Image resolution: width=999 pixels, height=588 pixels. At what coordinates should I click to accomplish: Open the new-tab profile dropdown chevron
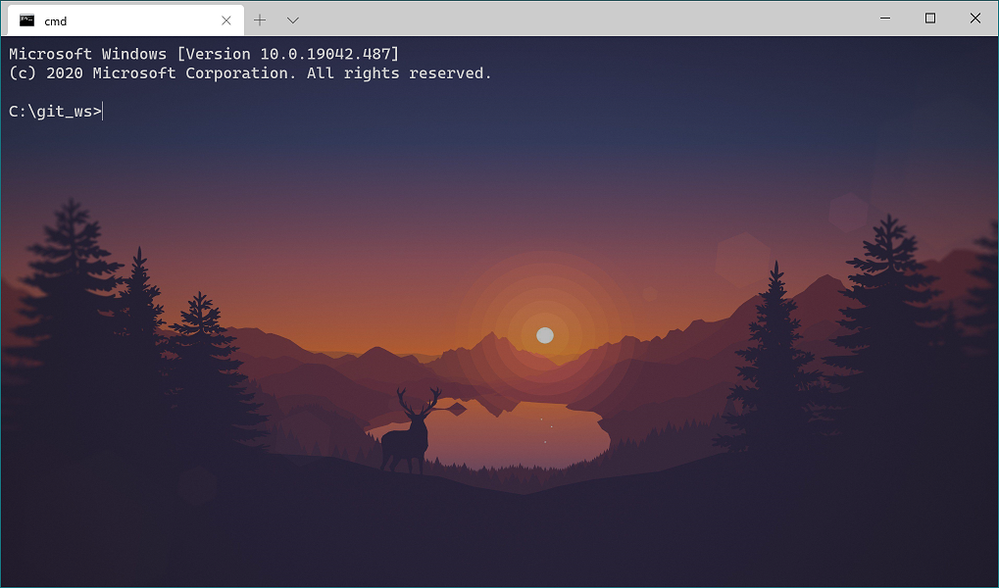[293, 20]
